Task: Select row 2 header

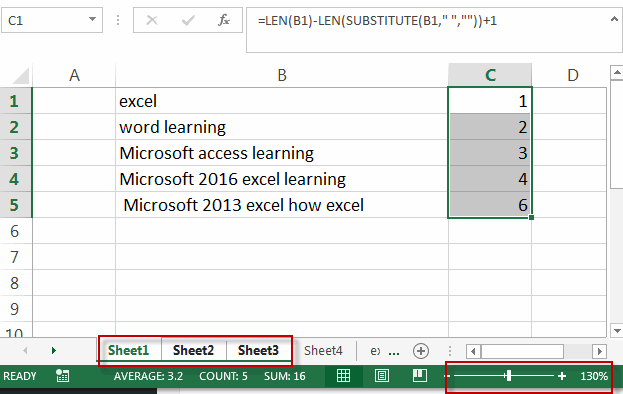Action: tap(14, 127)
